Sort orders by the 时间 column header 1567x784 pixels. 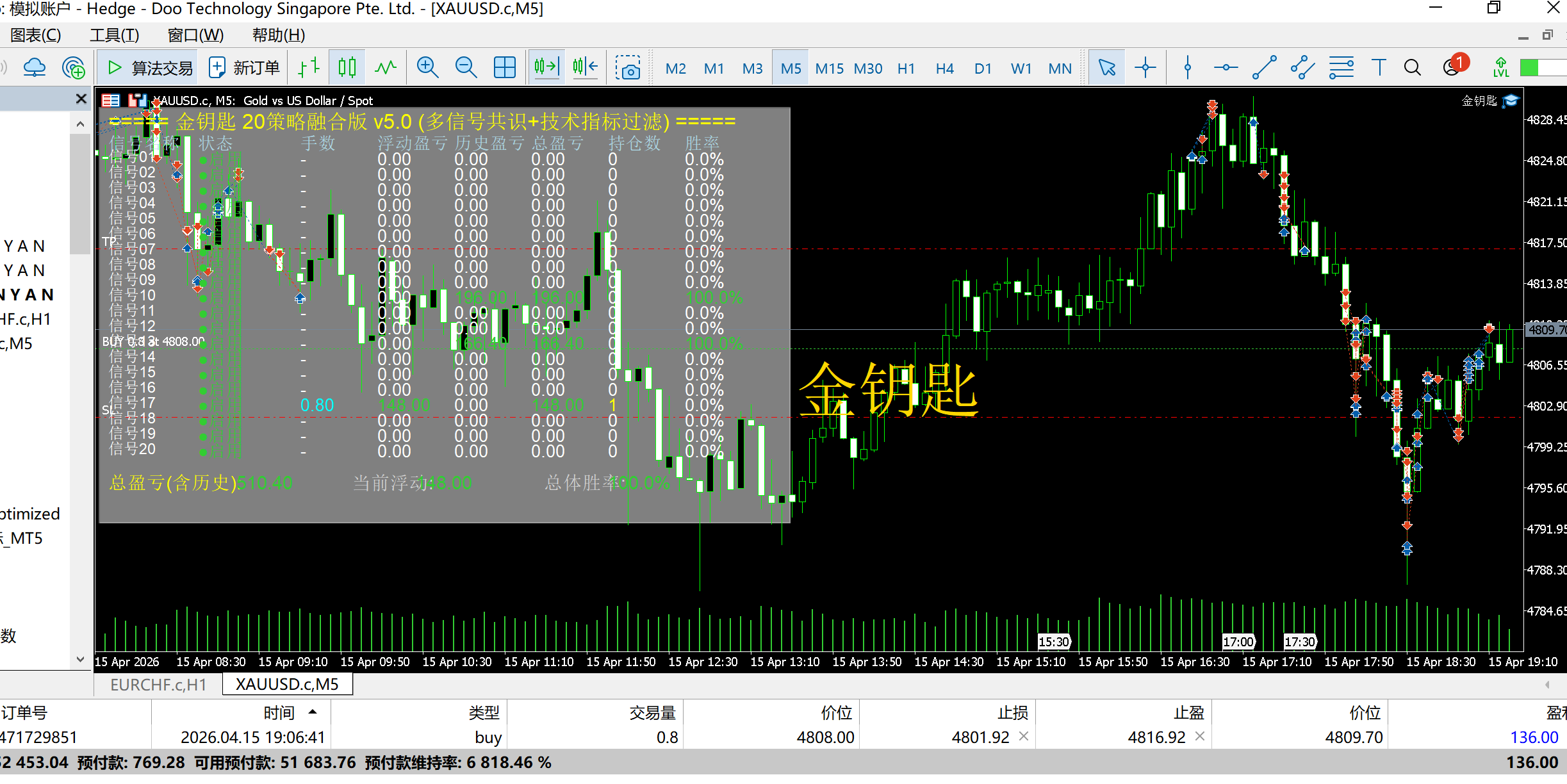click(x=279, y=712)
